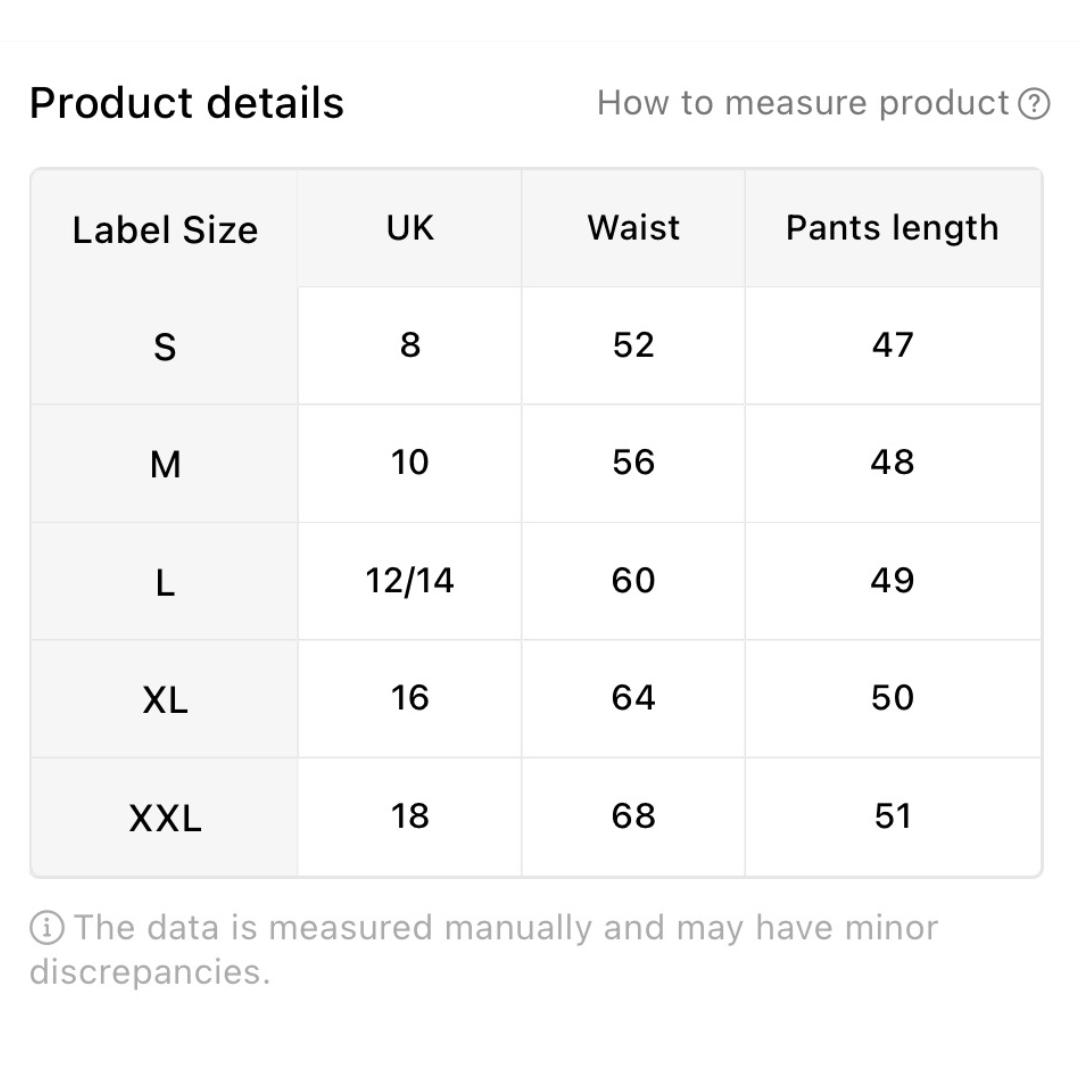Click the info icon beside disclaimer
This screenshot has width=1080, height=1080.
pos(47,928)
